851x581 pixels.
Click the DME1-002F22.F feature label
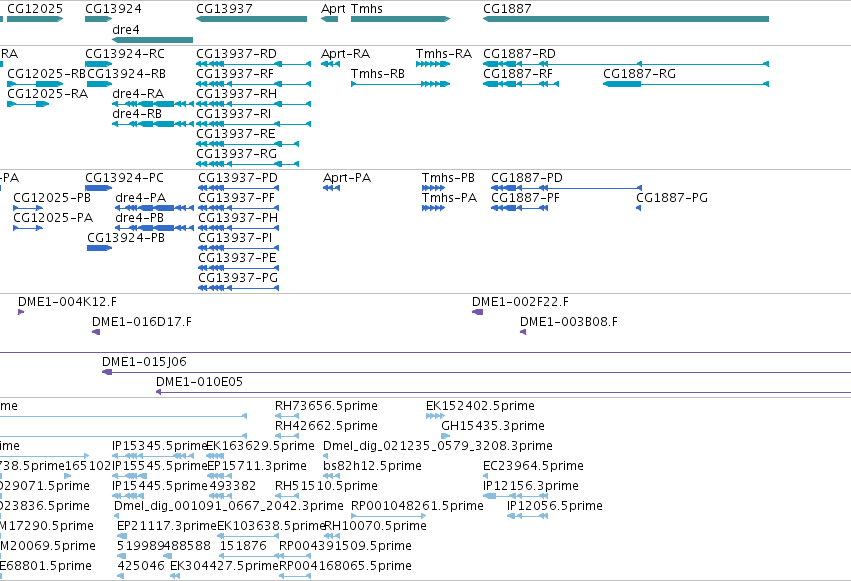tap(520, 302)
